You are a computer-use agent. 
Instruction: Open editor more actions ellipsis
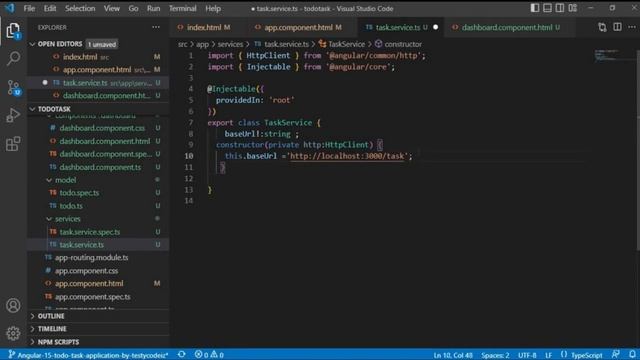pyautogui.click(x=632, y=27)
